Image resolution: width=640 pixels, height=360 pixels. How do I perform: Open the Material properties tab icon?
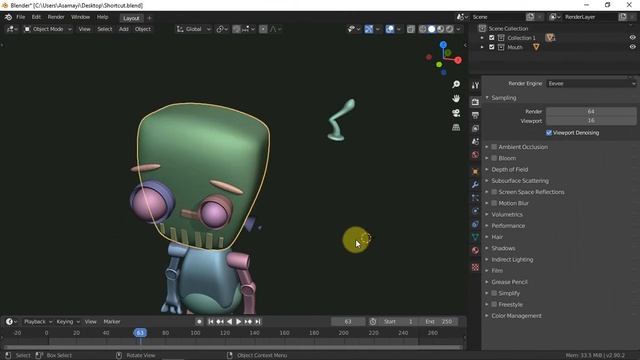(x=475, y=250)
